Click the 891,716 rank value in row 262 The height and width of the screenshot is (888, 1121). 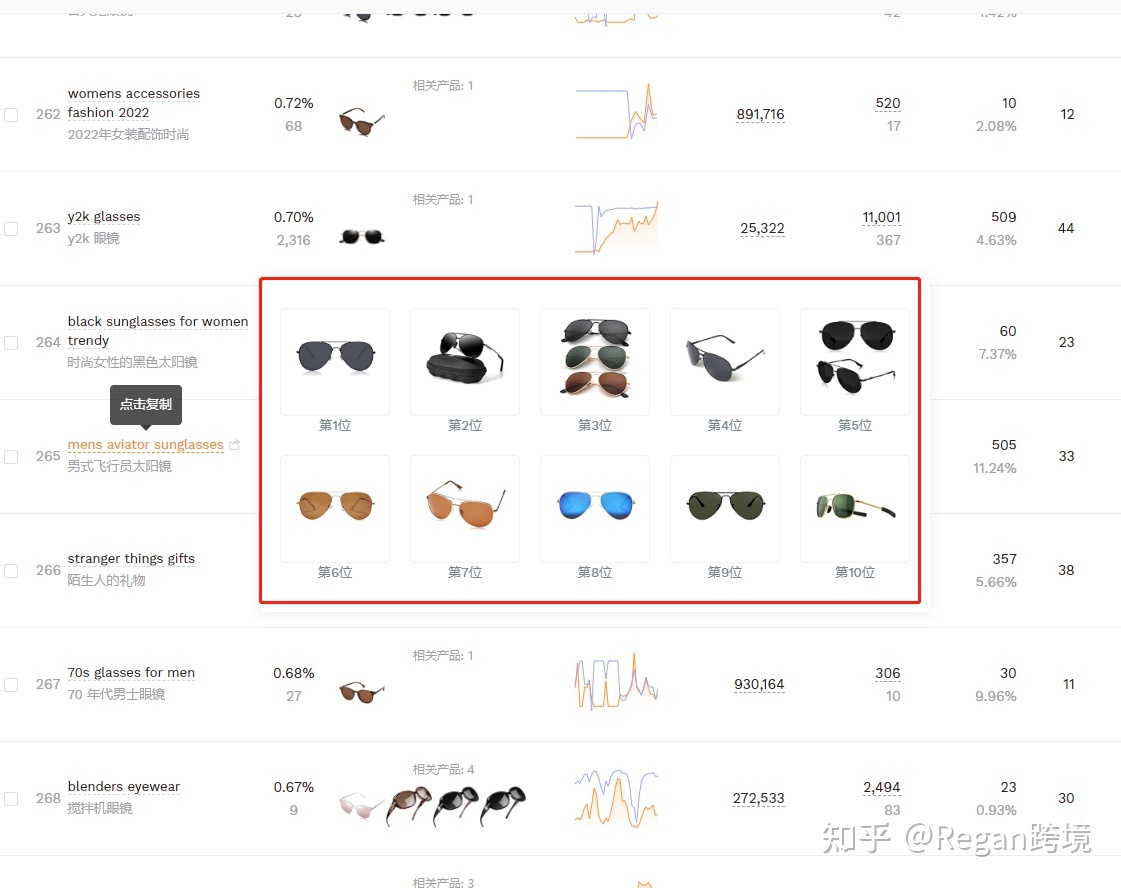760,114
